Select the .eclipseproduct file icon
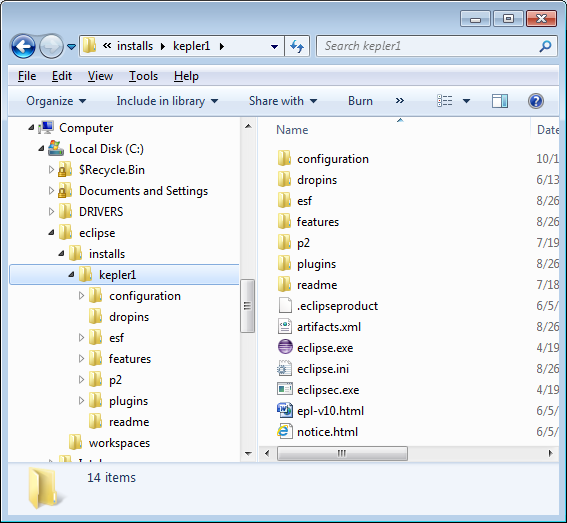This screenshot has height=523, width=567. 285,306
